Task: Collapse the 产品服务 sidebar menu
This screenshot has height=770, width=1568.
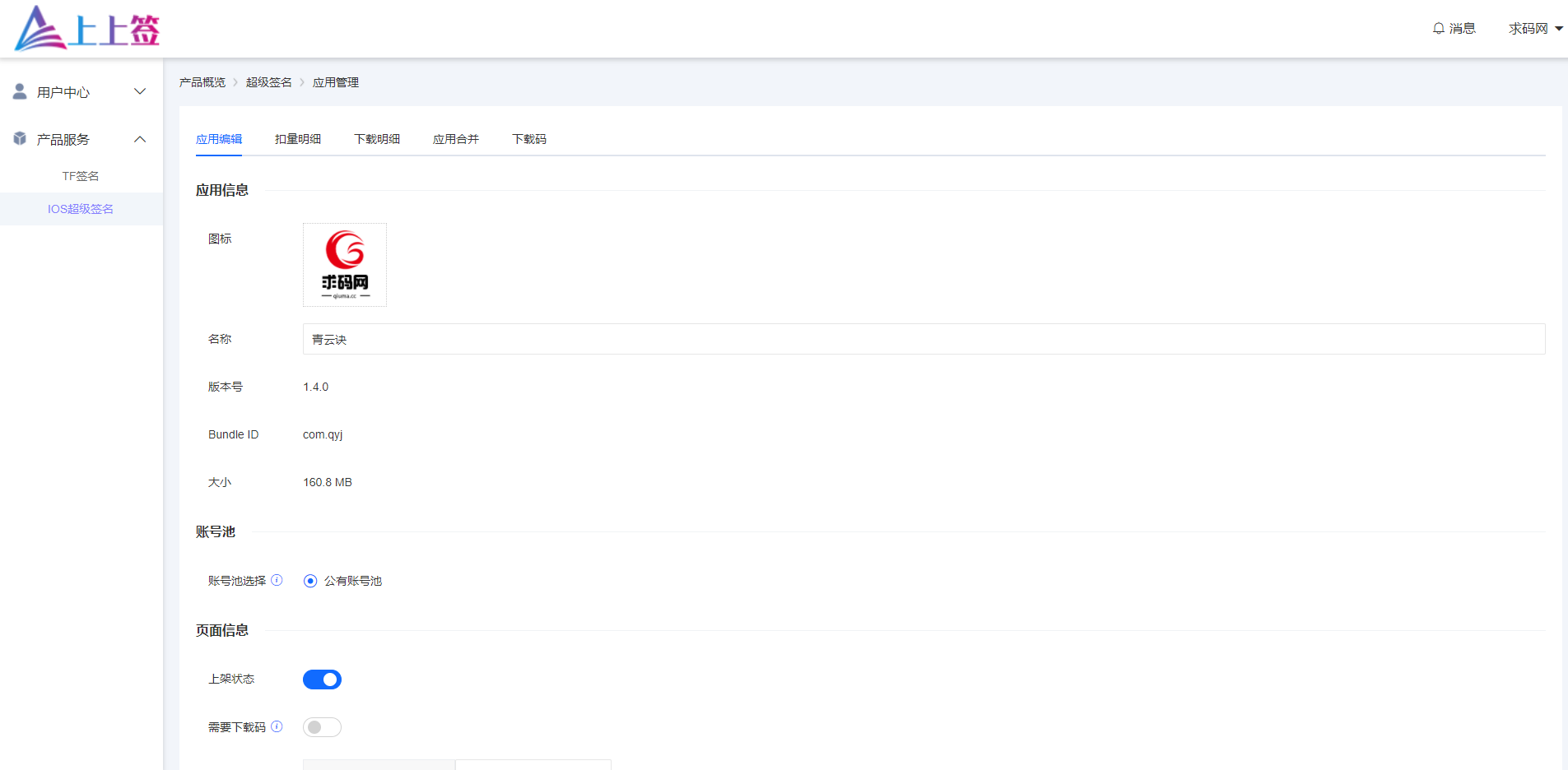Action: (x=80, y=140)
